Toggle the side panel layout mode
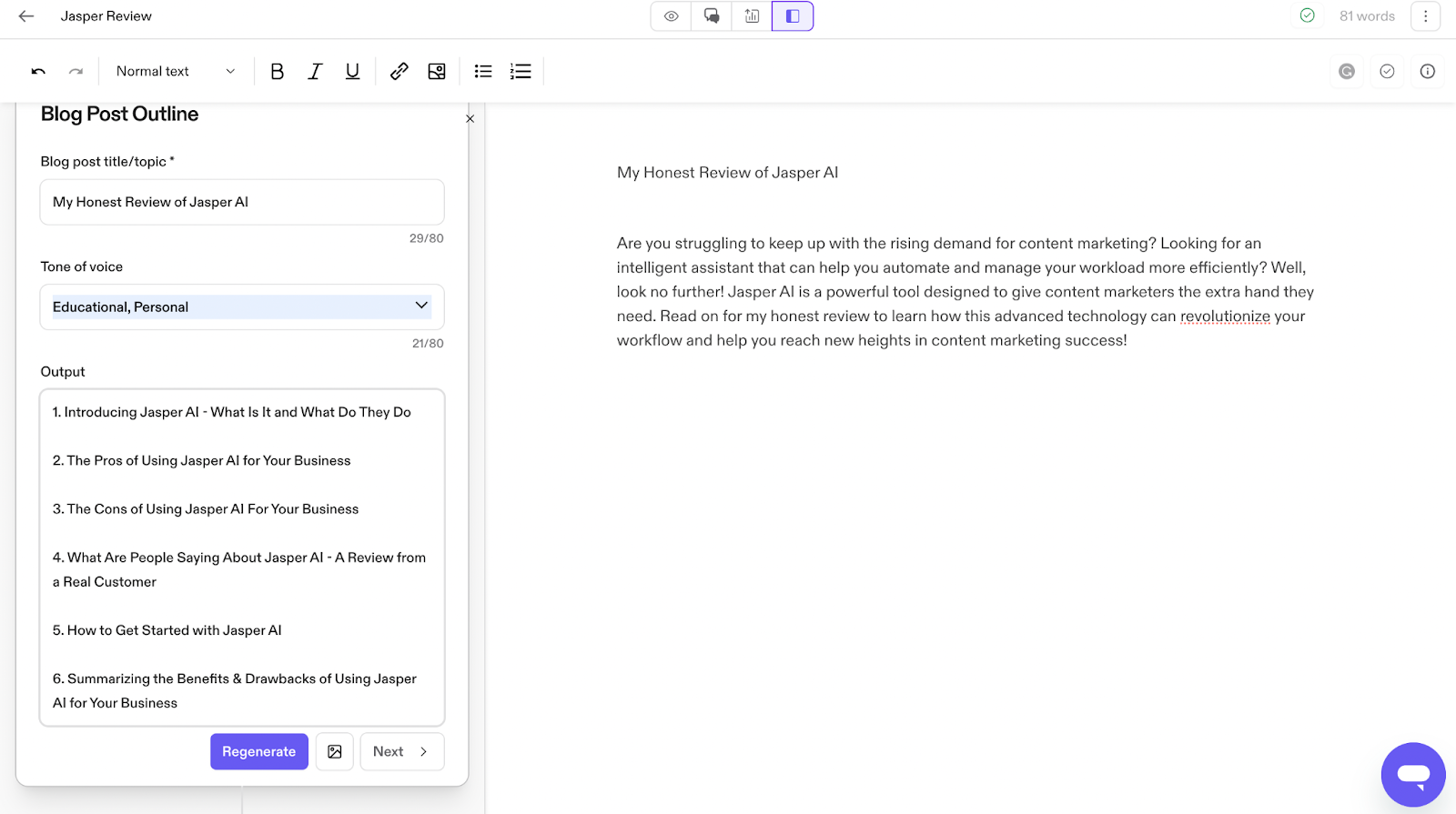 click(x=793, y=16)
